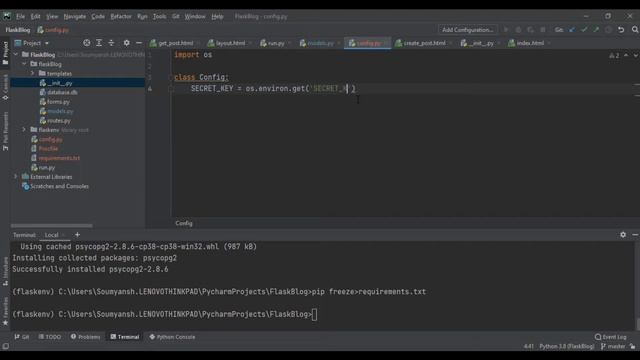Click the Locate/Select Opened File target icon
The image size is (640, 360).
pos(87,43)
